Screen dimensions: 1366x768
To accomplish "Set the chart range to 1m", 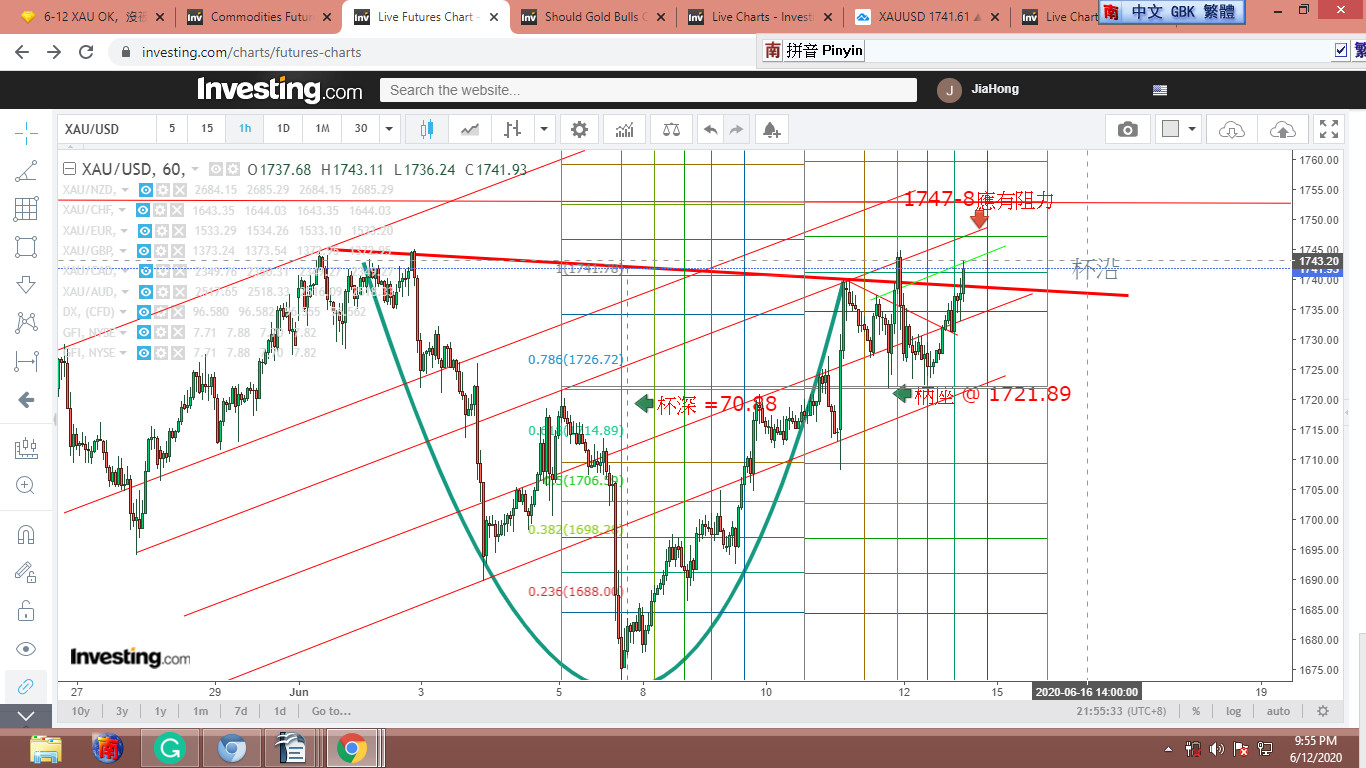I will [x=200, y=711].
